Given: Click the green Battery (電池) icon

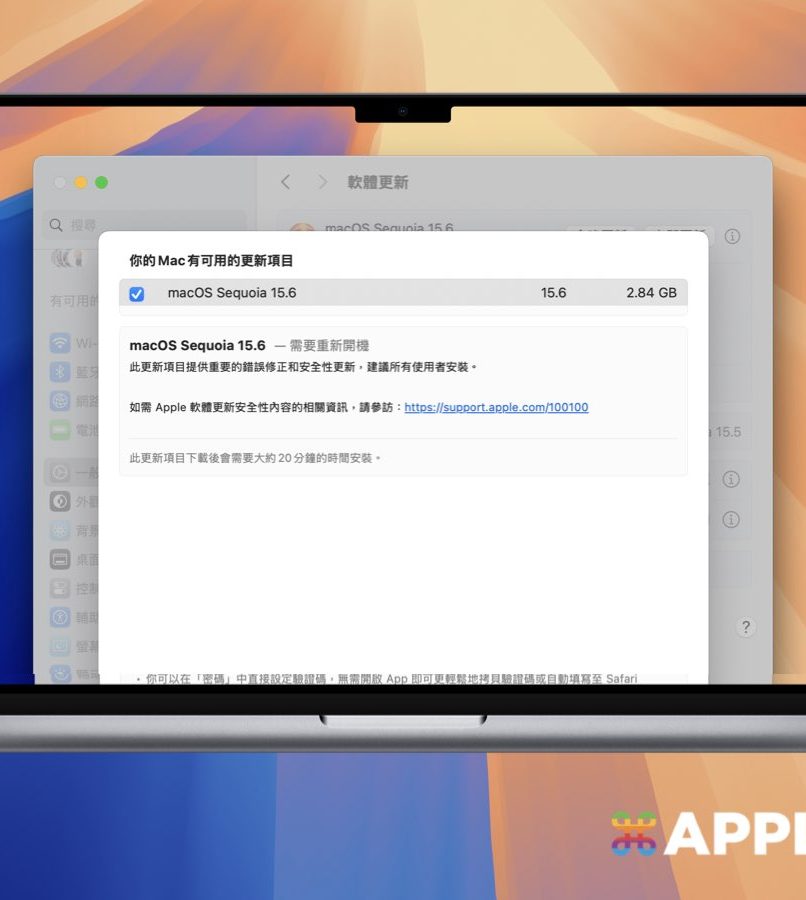Looking at the screenshot, I should pyautogui.click(x=60, y=430).
